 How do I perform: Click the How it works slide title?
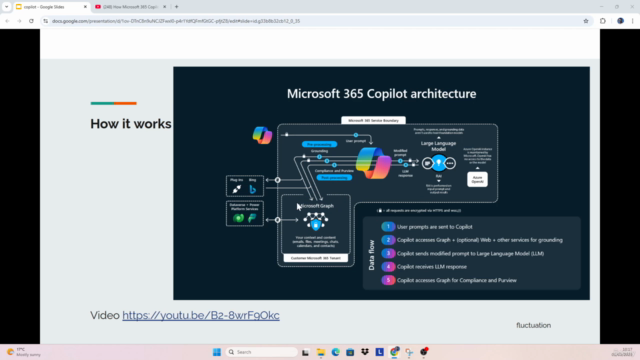click(x=131, y=124)
